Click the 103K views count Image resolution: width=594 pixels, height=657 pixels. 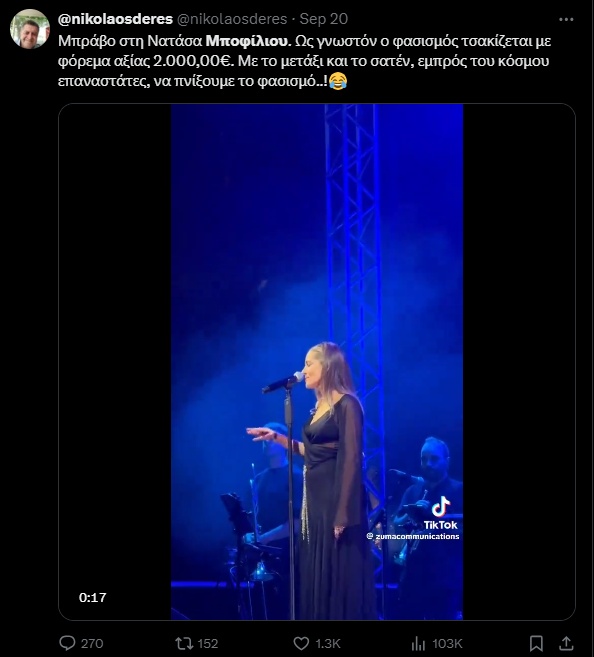(447, 643)
